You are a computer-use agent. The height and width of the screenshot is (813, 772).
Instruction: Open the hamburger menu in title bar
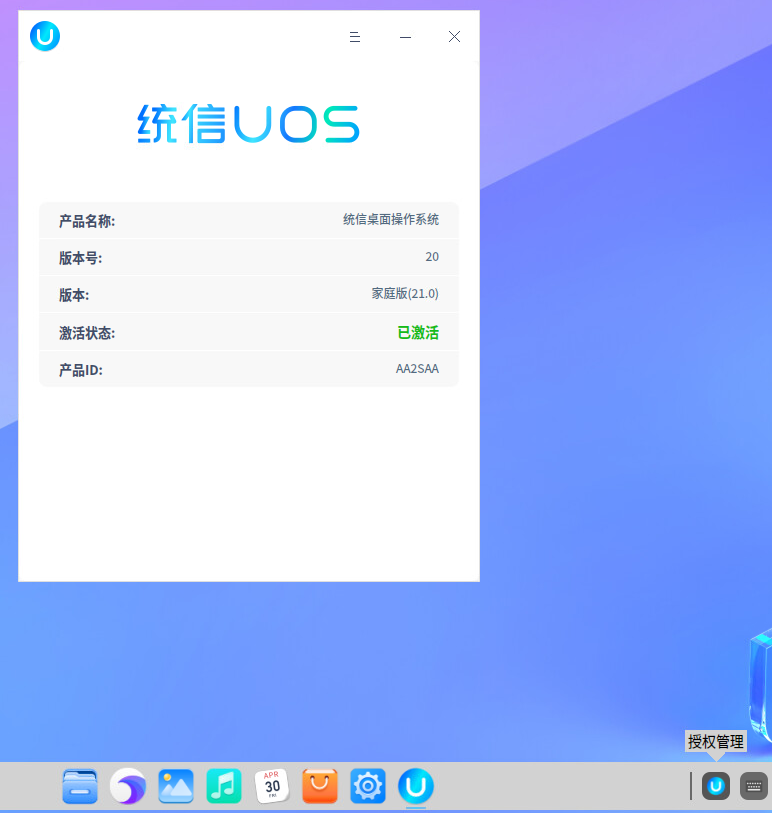[x=355, y=37]
